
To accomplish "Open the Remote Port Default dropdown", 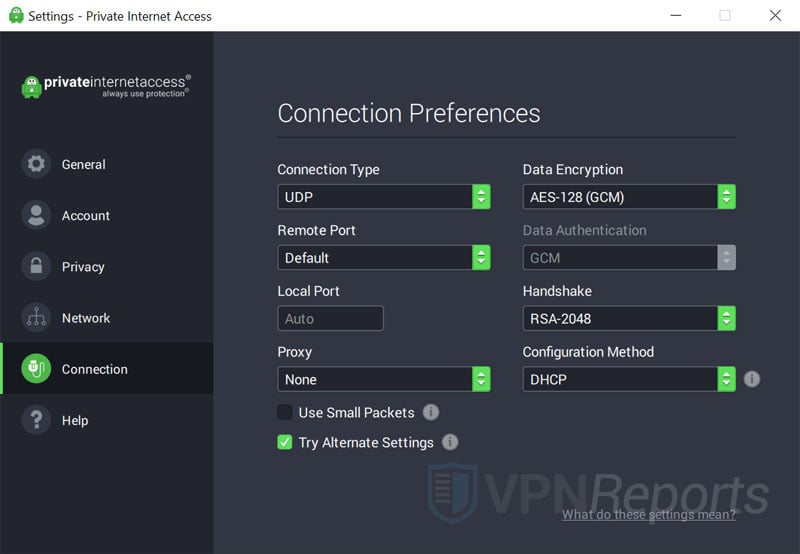I will (384, 258).
